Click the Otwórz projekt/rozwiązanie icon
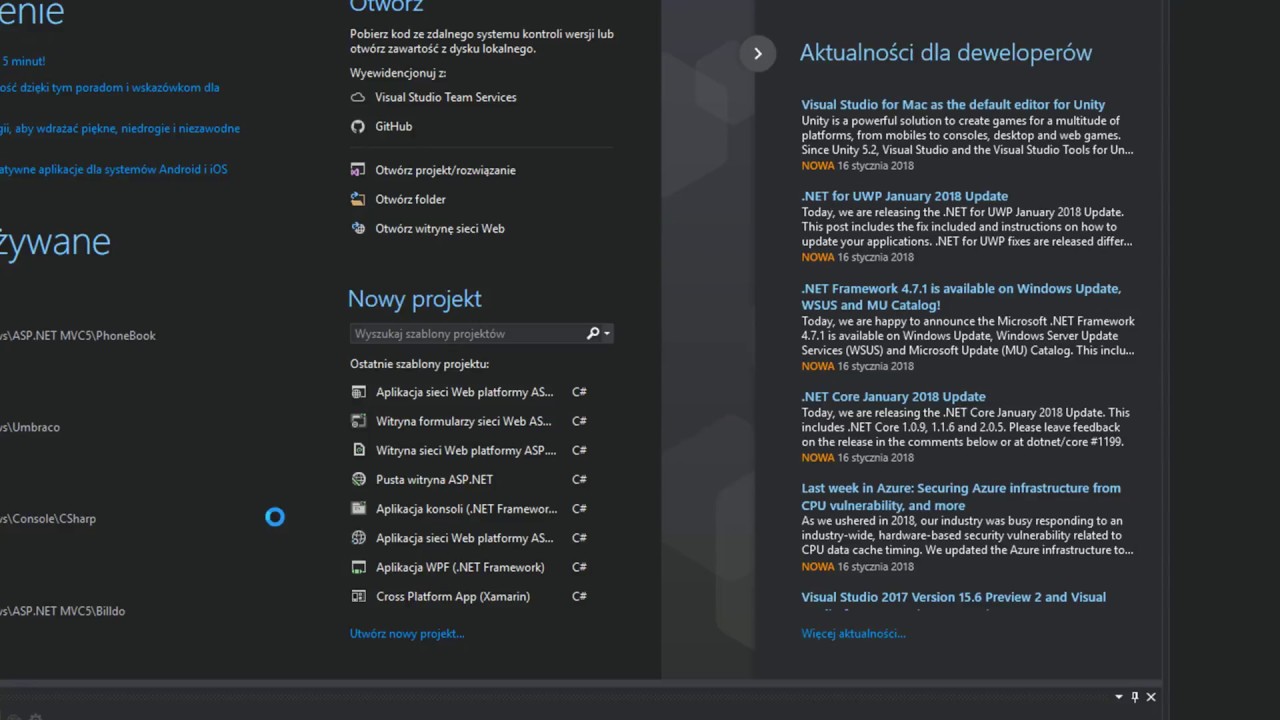The image size is (1280, 720). [x=358, y=170]
